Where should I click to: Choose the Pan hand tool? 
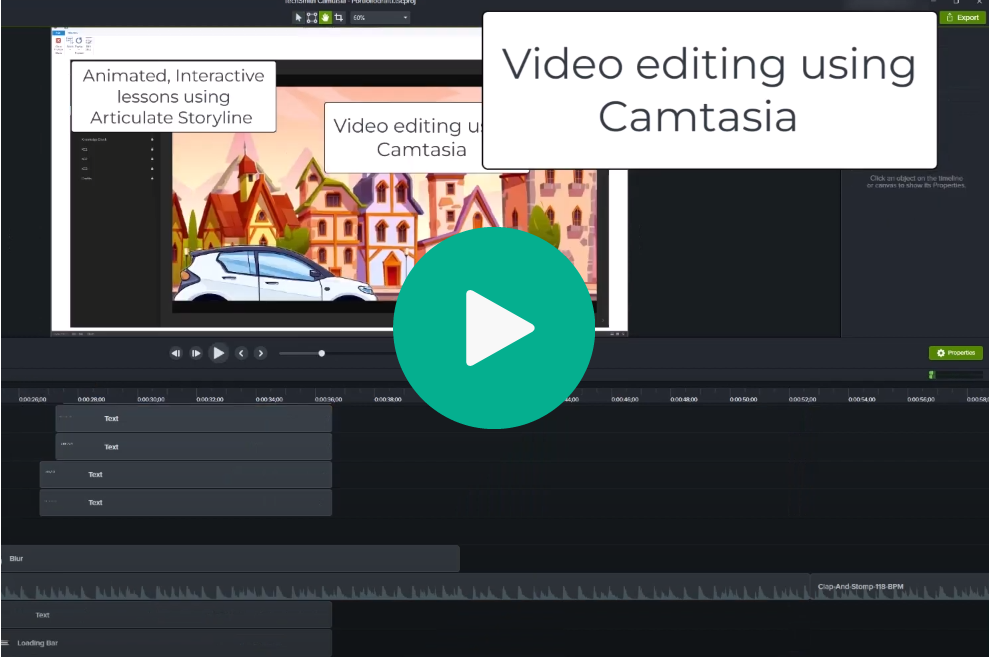325,18
